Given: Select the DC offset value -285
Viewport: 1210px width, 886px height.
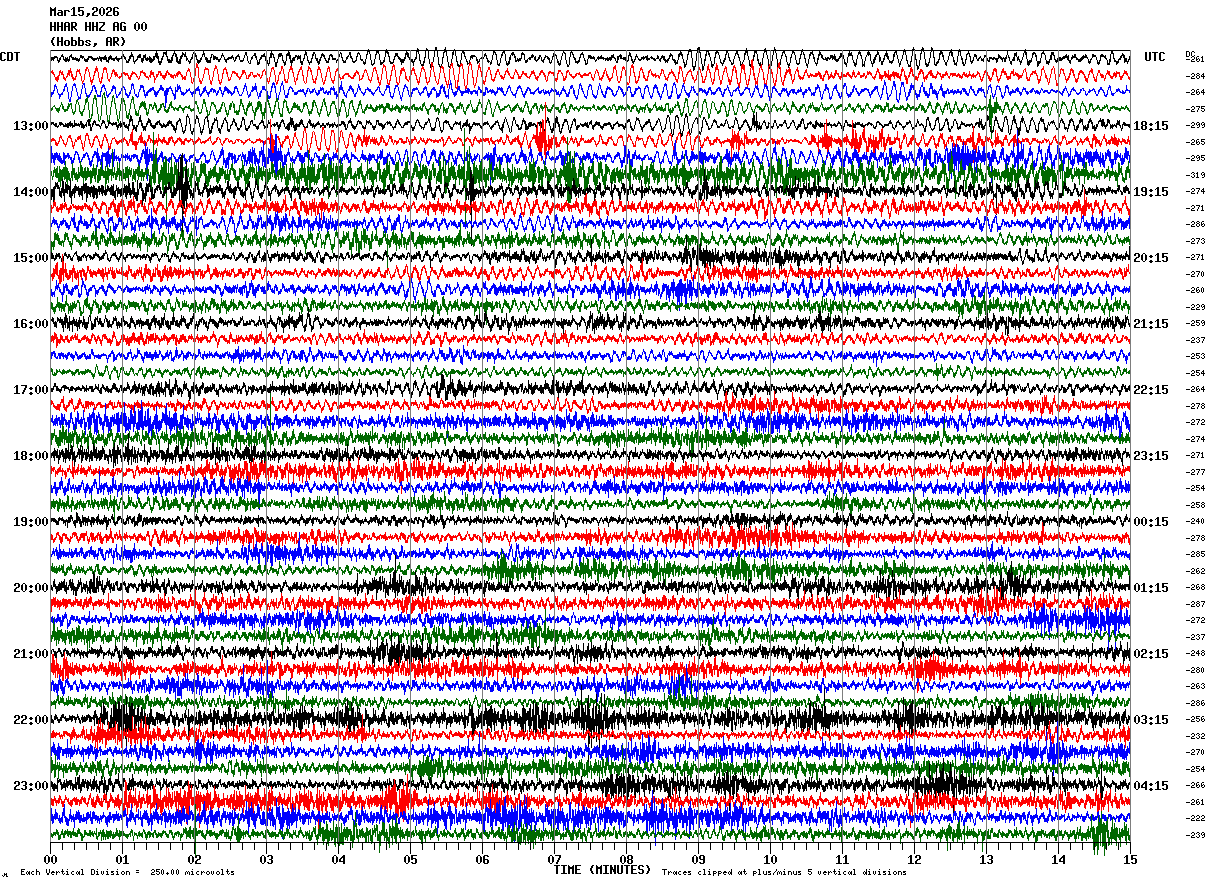Looking at the screenshot, I should (1195, 554).
